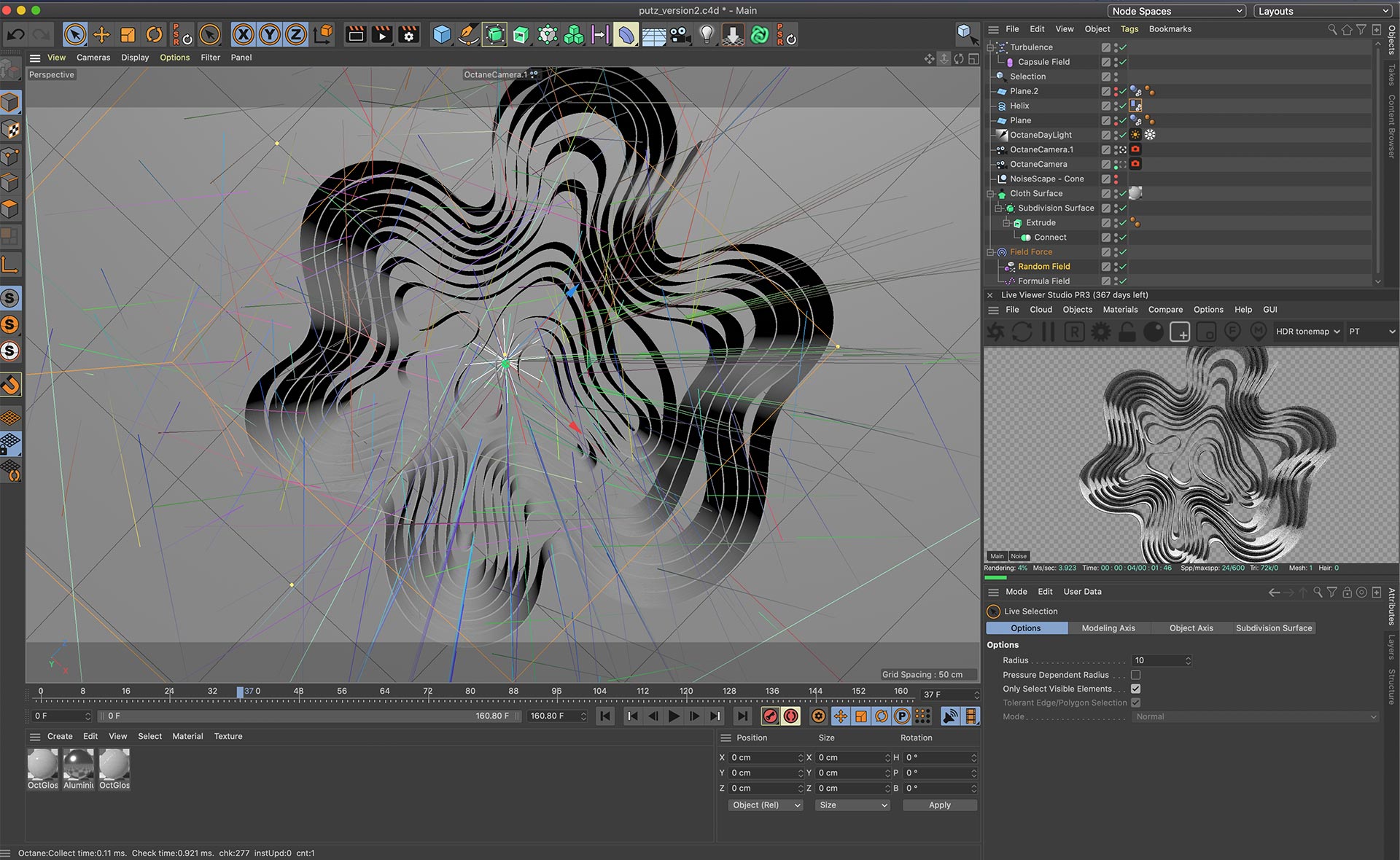Click the Octane Live Viewer settings gear
This screenshot has height=860, width=1400.
click(1100, 332)
